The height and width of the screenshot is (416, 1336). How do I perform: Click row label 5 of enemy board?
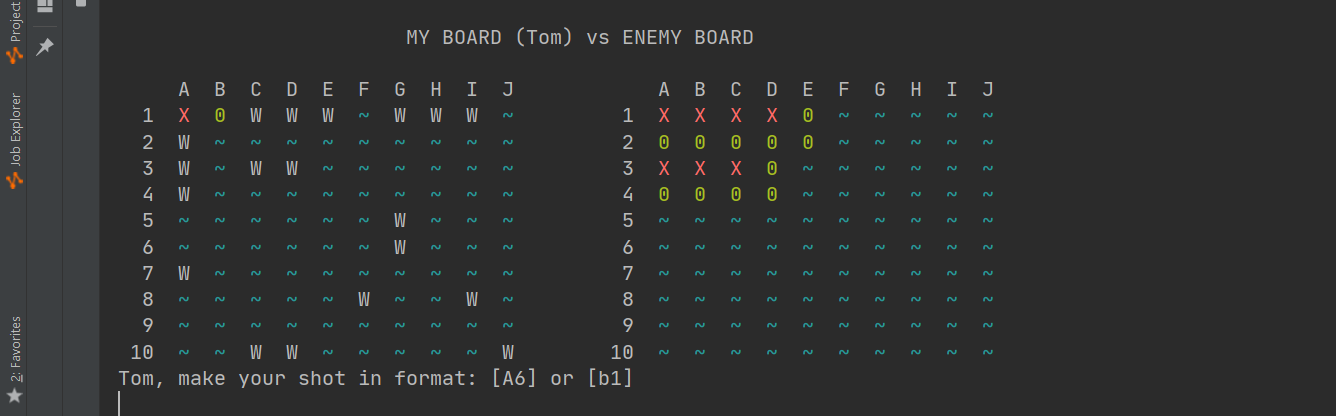(x=628, y=220)
